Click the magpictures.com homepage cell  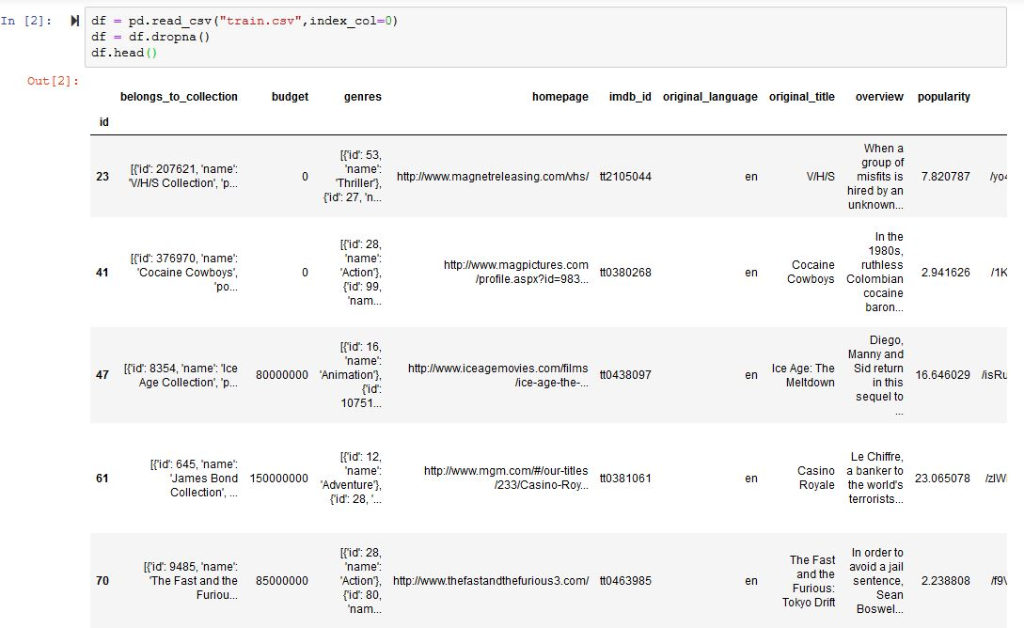pos(516,272)
